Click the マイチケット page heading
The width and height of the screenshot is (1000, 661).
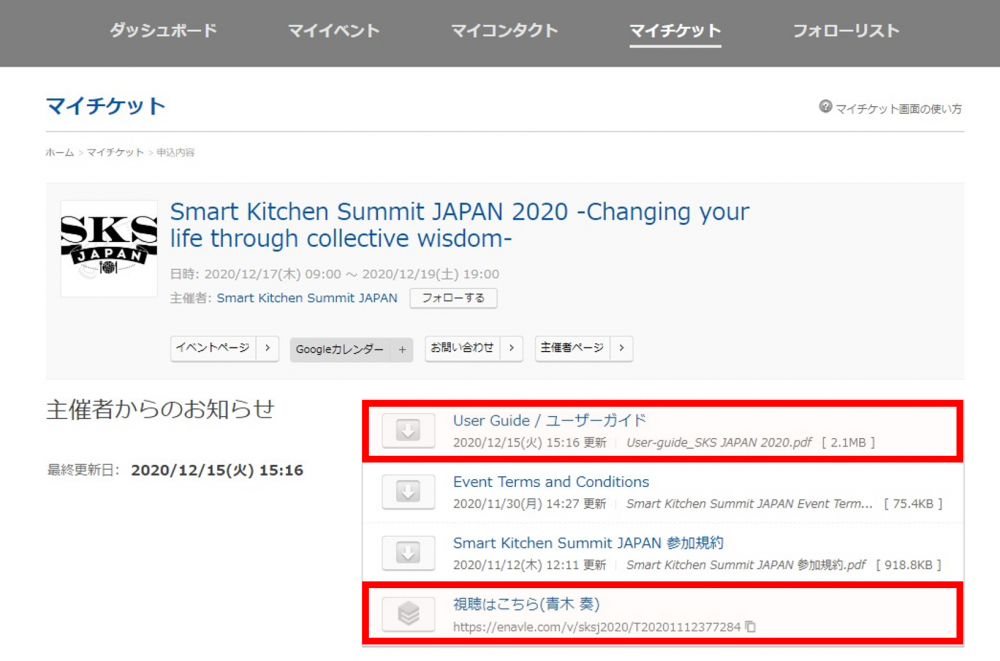pyautogui.click(x=106, y=106)
